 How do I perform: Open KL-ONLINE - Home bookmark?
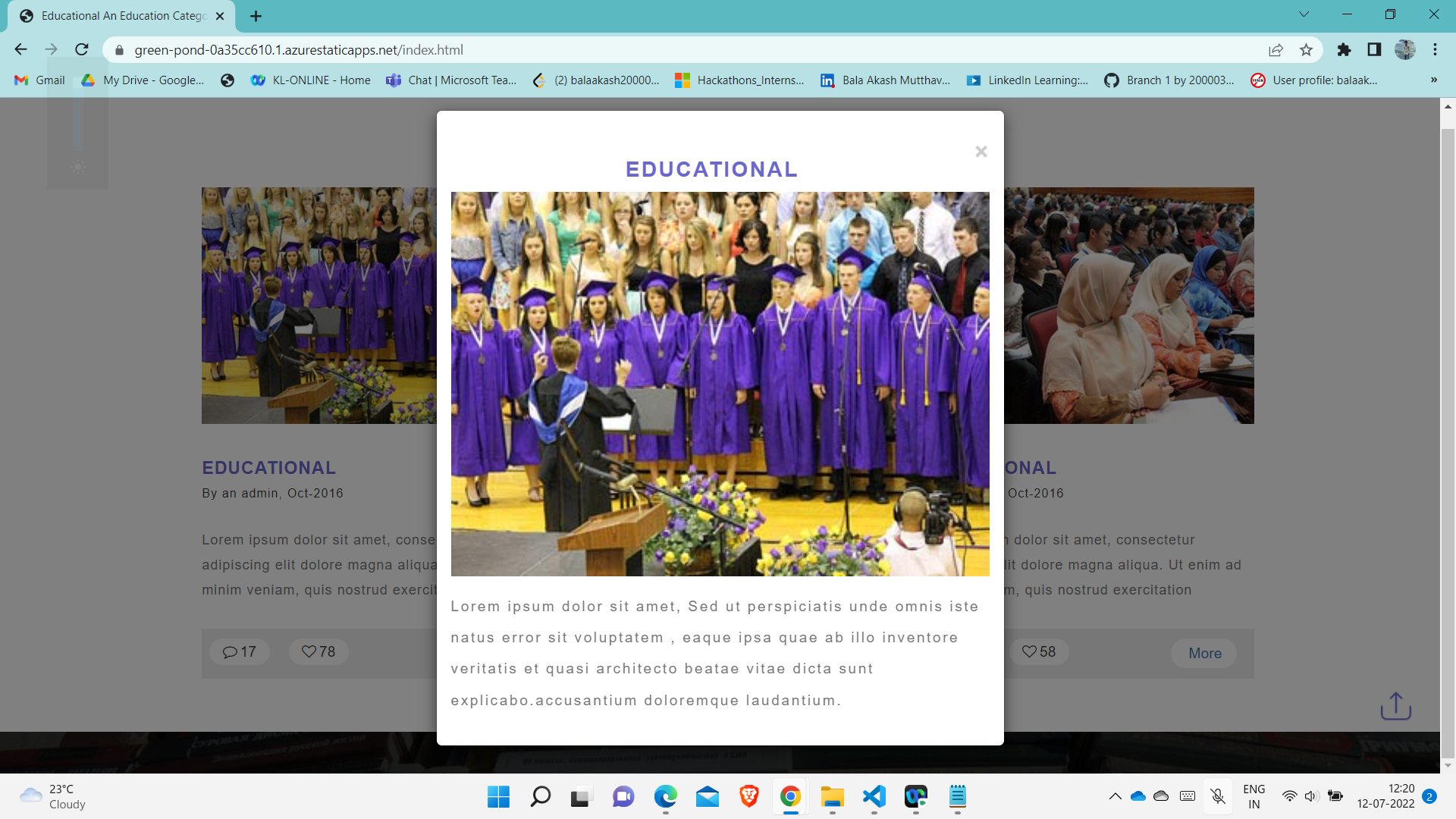311,80
